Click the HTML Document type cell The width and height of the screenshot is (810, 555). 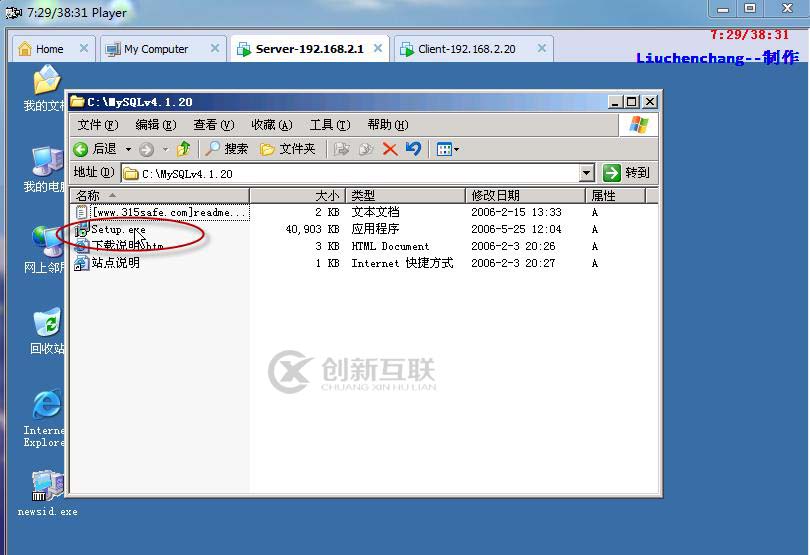[x=390, y=246]
